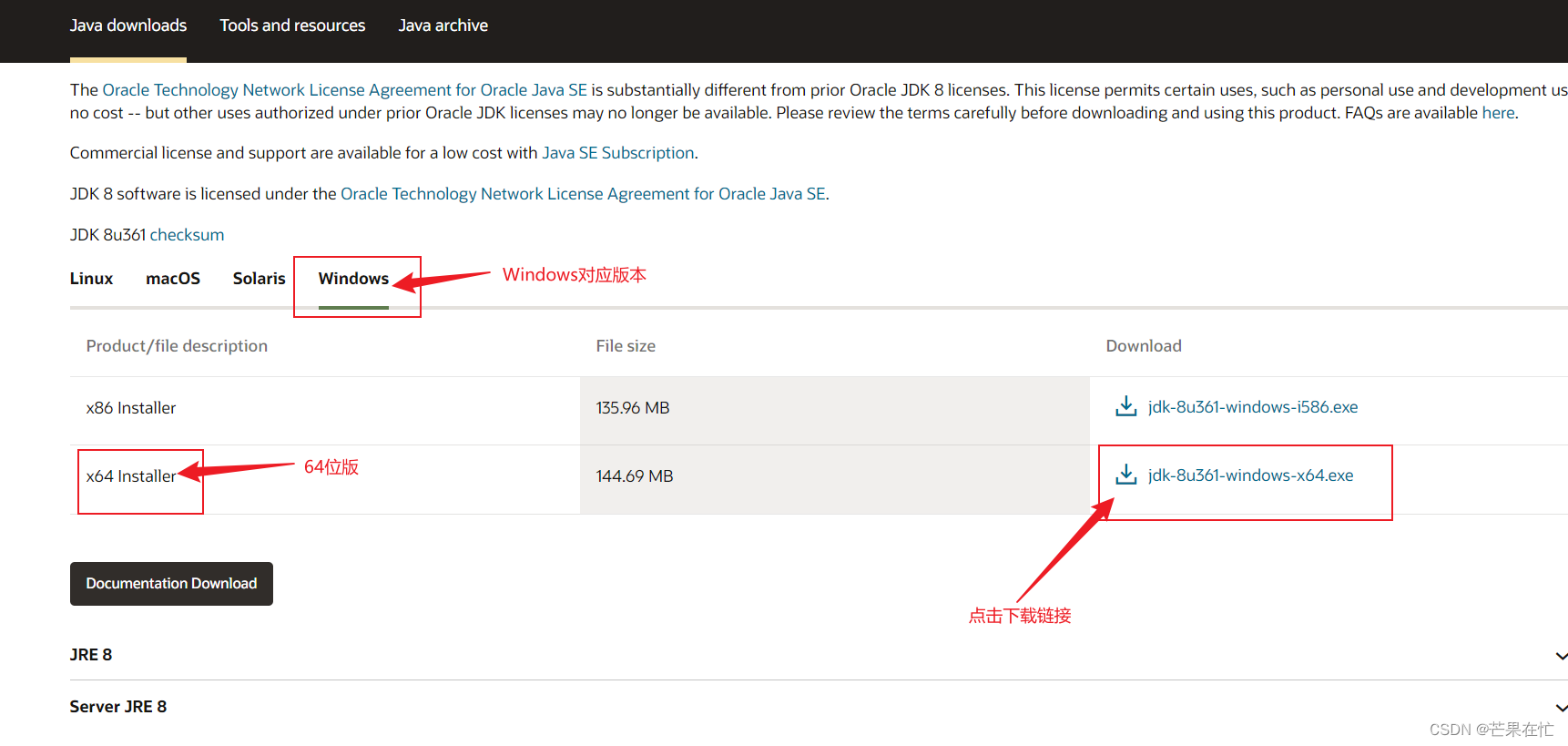
Task: Click the Documentation Download button
Action: (x=171, y=584)
